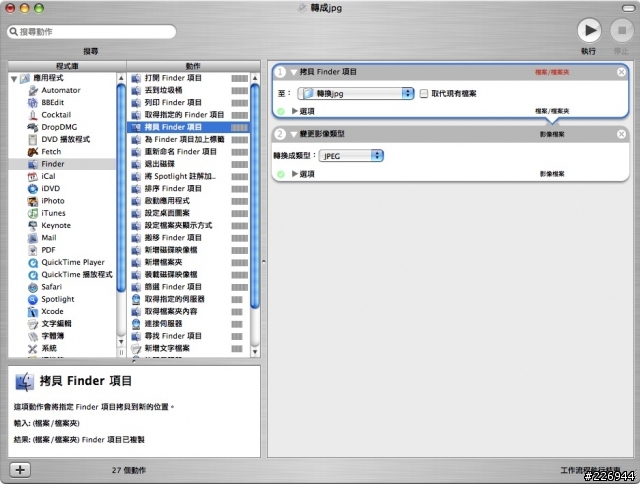
Task: Choose the 啟動應用程式 action
Action: (188, 201)
